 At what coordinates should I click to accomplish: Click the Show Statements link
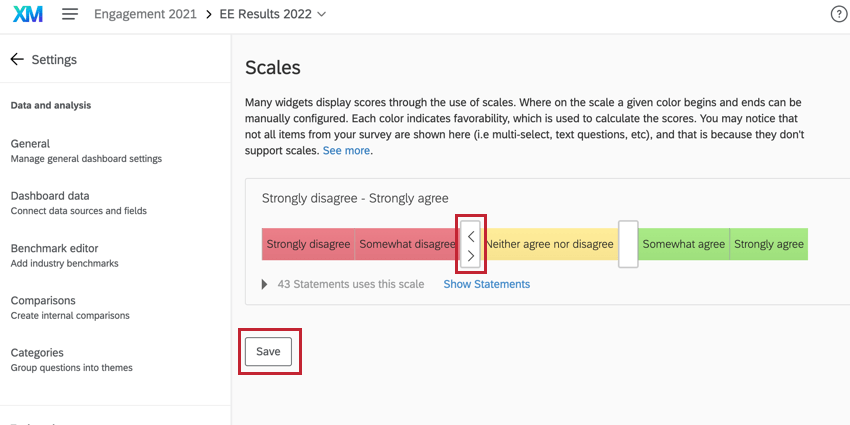coord(486,284)
